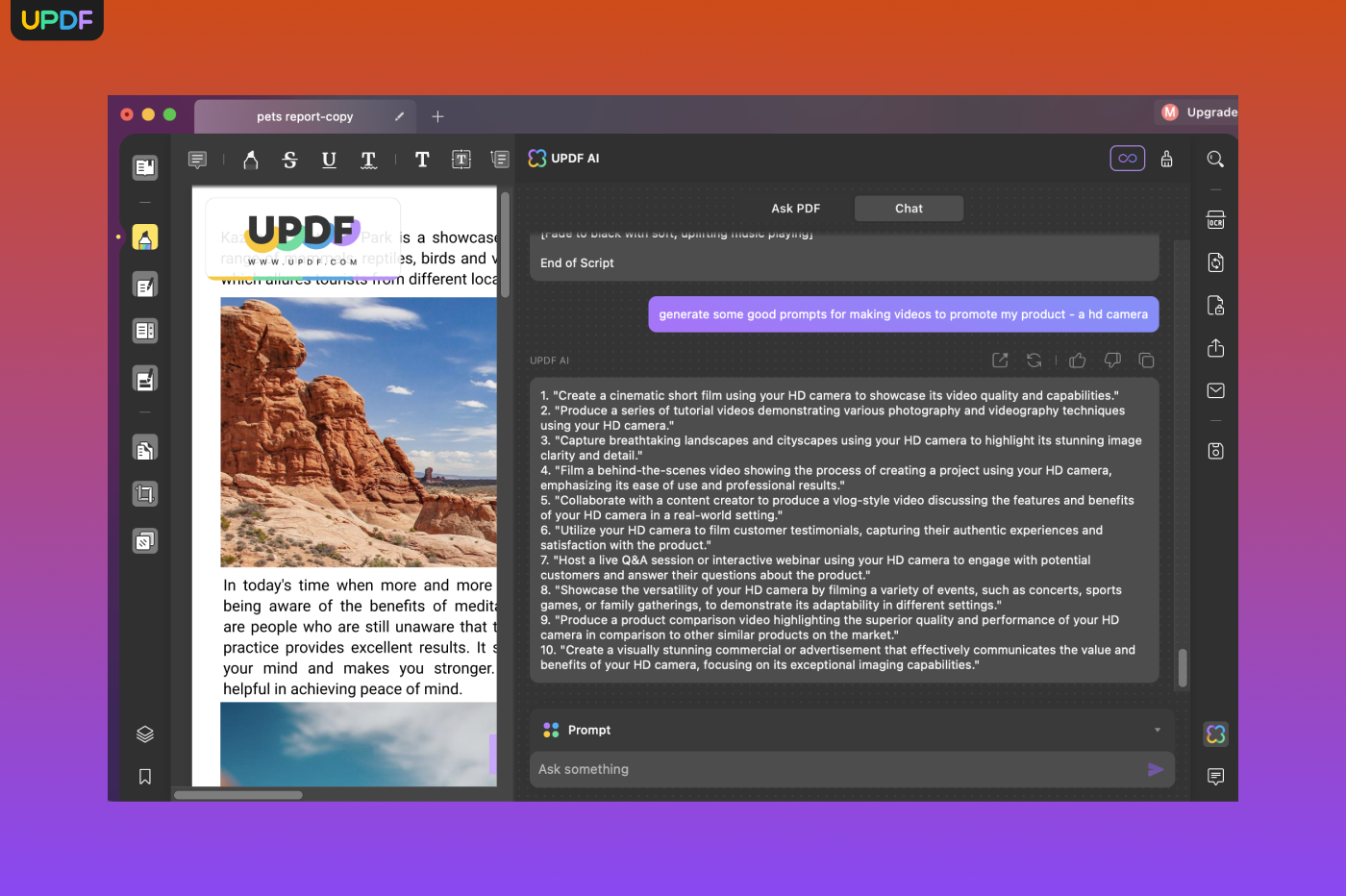Select the Comment highlighter tool in sidebar
This screenshot has height=896, width=1346.
145,237
